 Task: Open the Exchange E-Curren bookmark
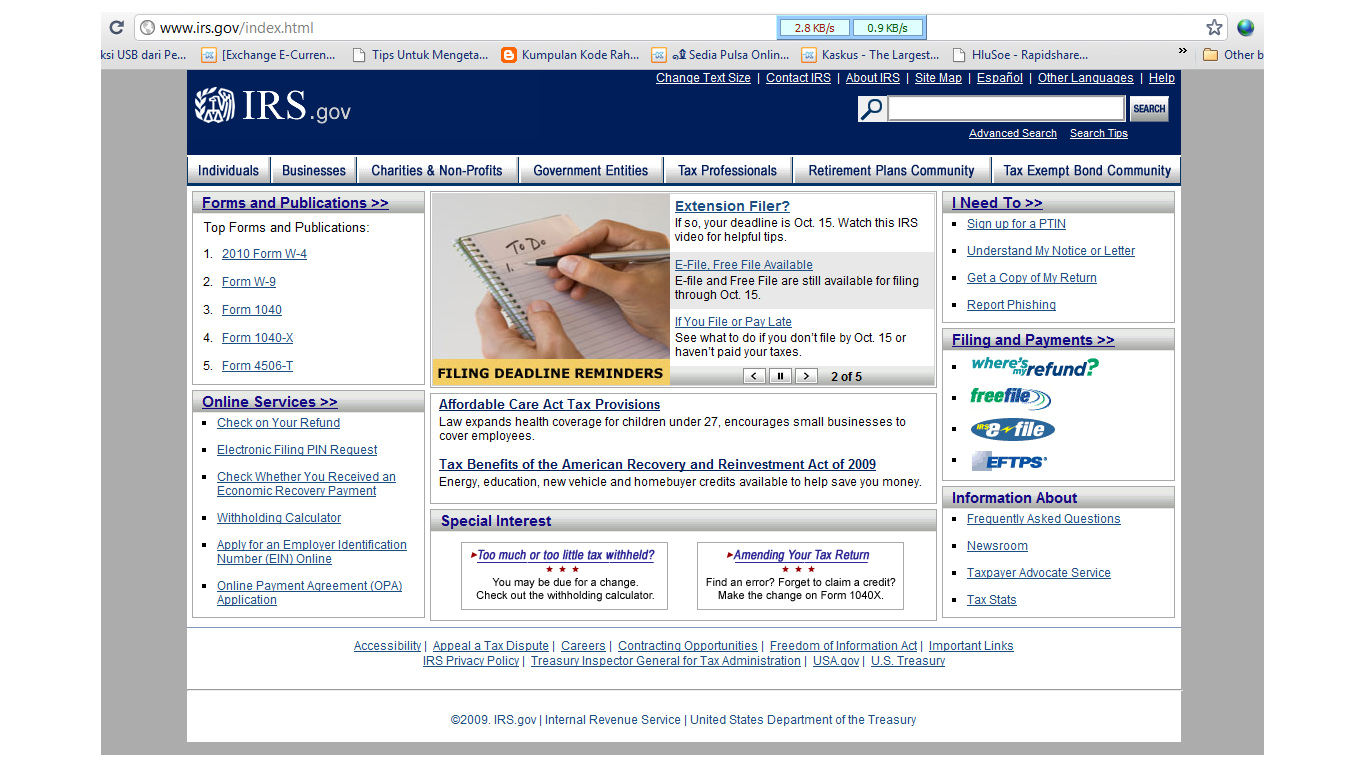pos(268,55)
